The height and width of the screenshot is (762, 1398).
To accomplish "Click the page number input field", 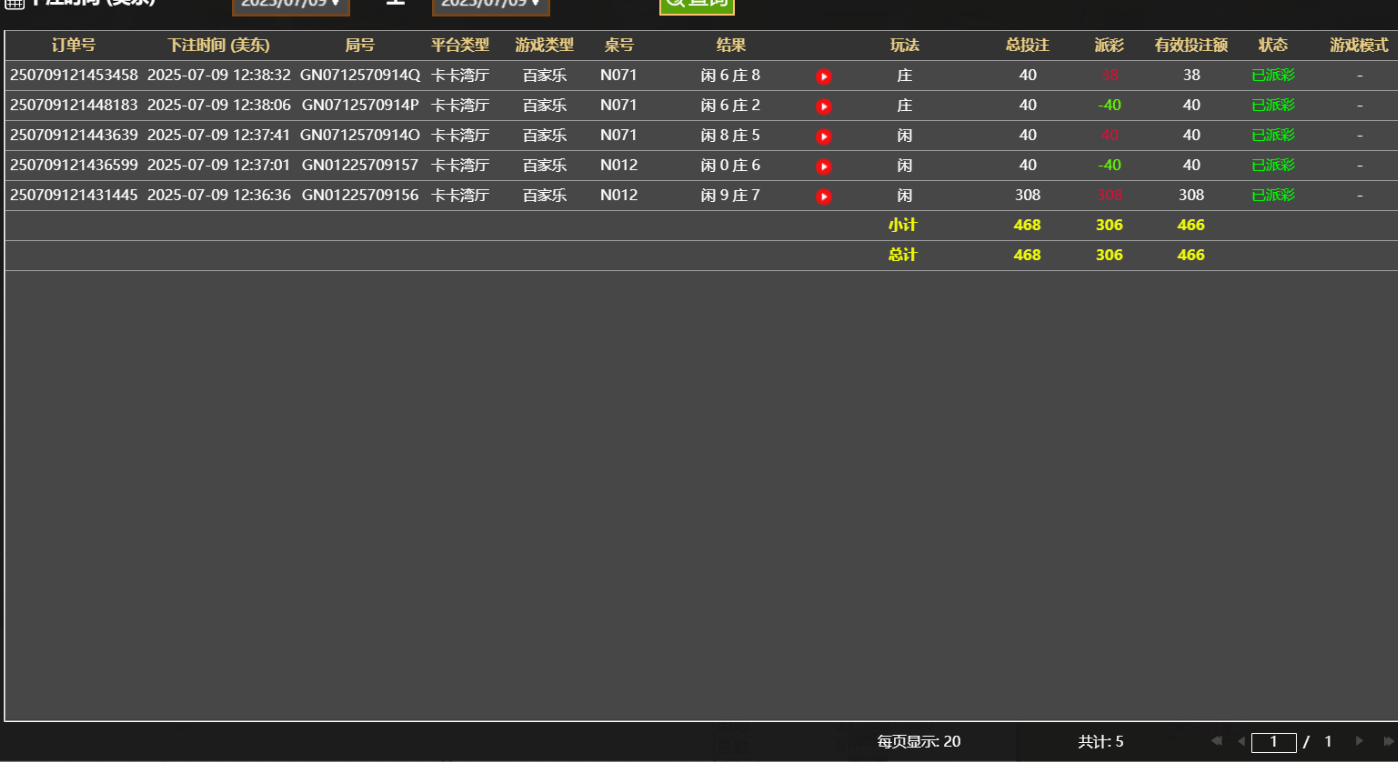I will pos(1273,741).
